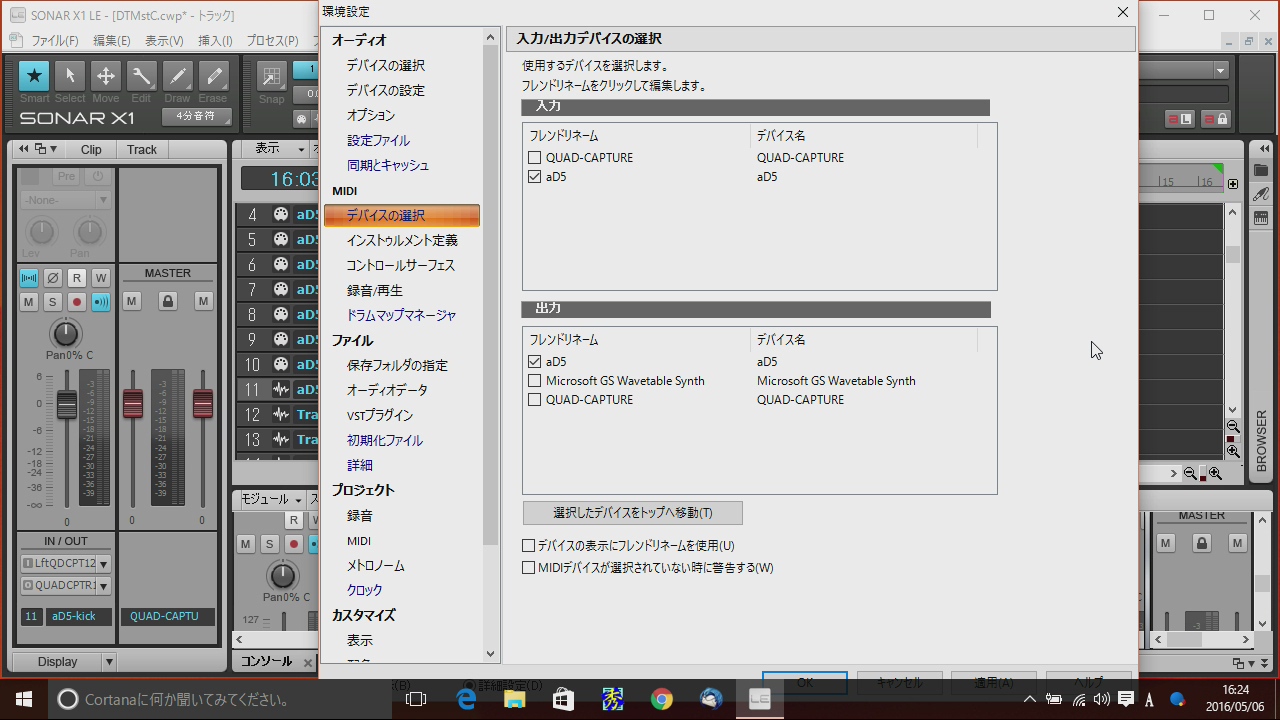1280x720 pixels.
Task: Open ドラムマップマネージャ settings page
Action: [x=401, y=315]
